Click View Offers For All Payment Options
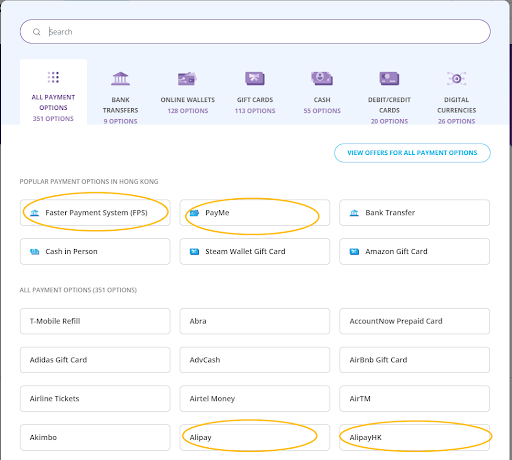This screenshot has width=512, height=460. 412,153
